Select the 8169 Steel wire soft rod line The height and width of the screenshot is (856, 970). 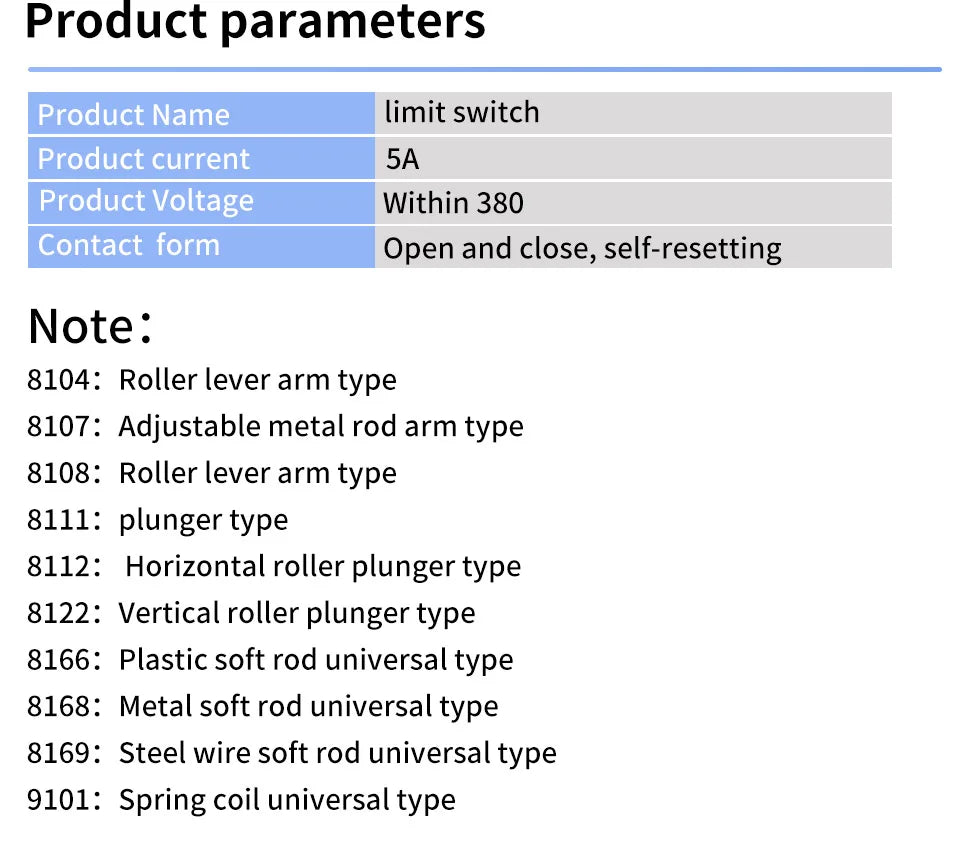(x=291, y=753)
